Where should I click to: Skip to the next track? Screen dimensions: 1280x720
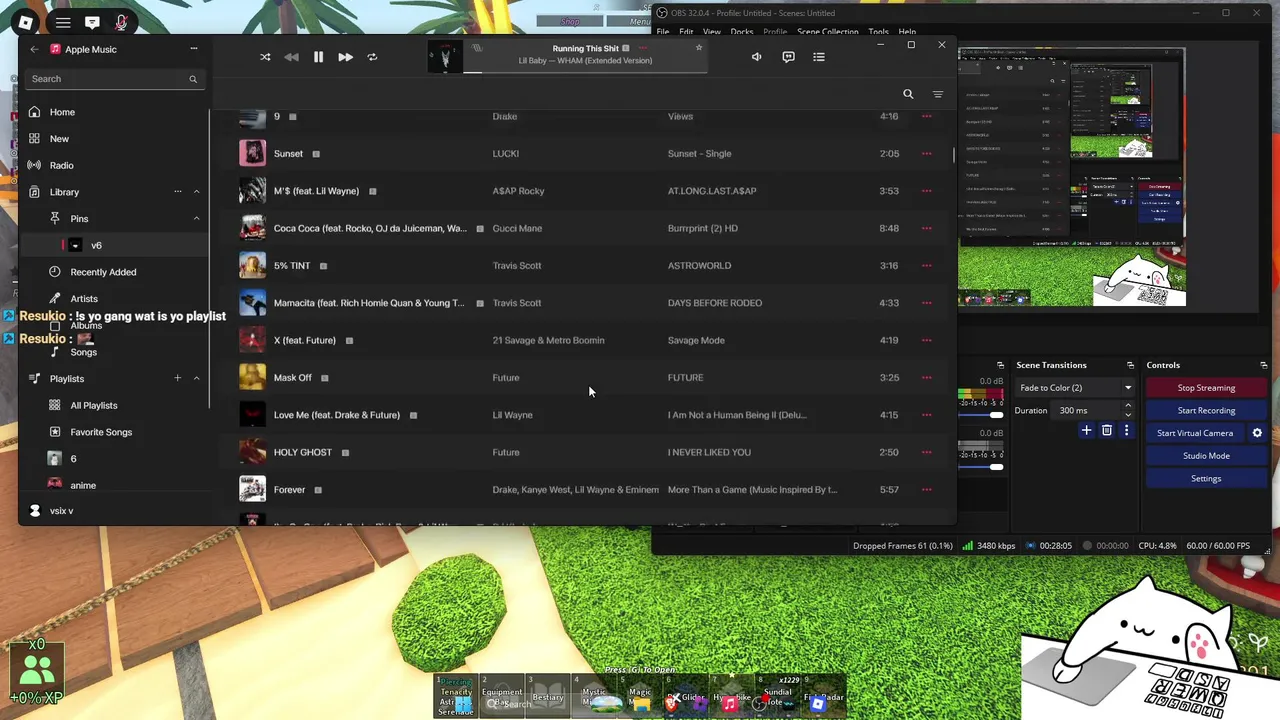[x=345, y=57]
